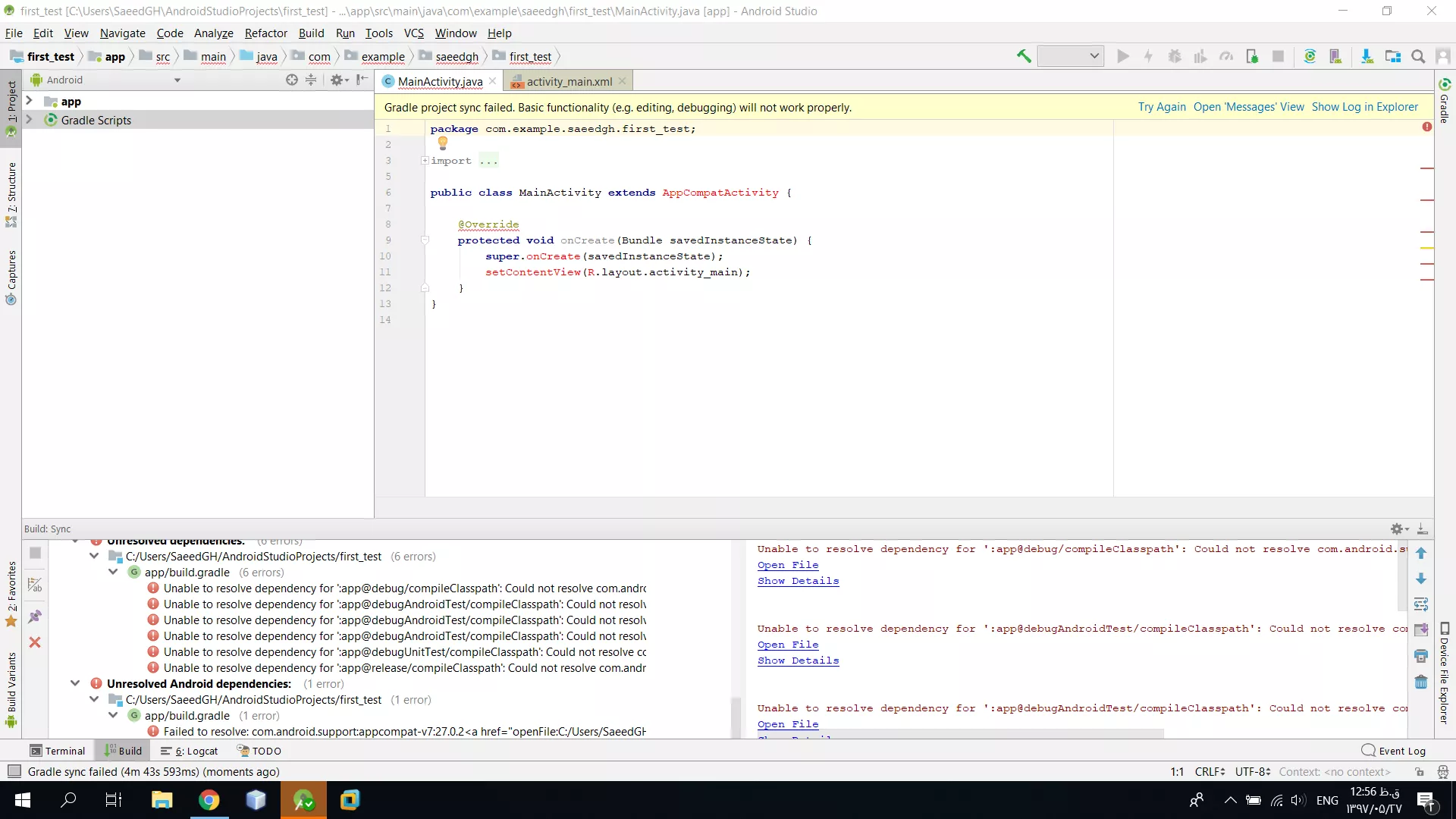Open the Event Log
Image resolution: width=1456 pixels, height=819 pixels.
pyautogui.click(x=1394, y=751)
